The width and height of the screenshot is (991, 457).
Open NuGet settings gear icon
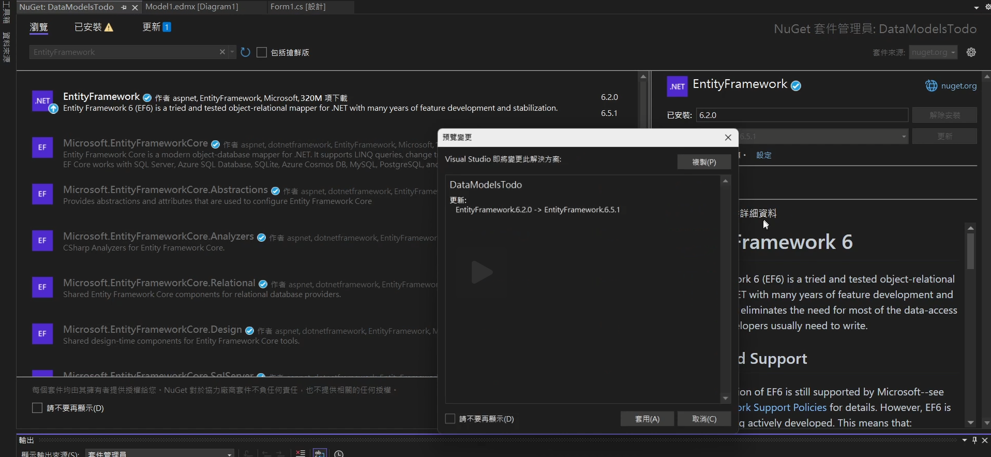click(x=971, y=52)
